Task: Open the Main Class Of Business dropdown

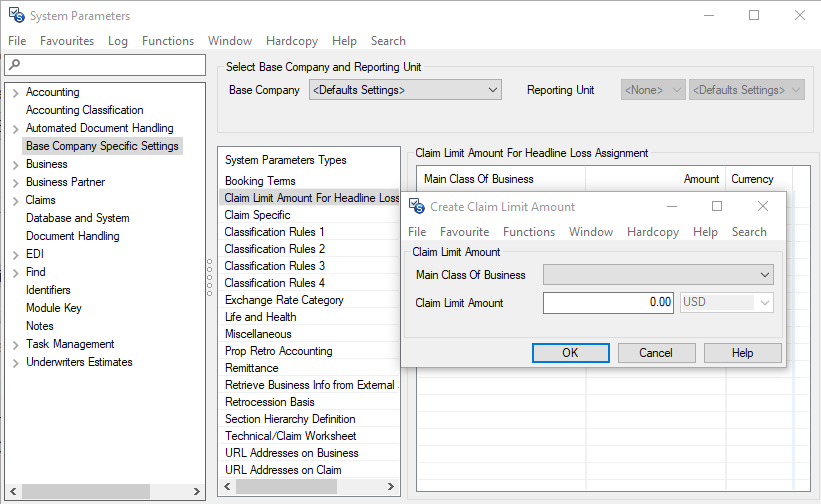Action: click(765, 275)
